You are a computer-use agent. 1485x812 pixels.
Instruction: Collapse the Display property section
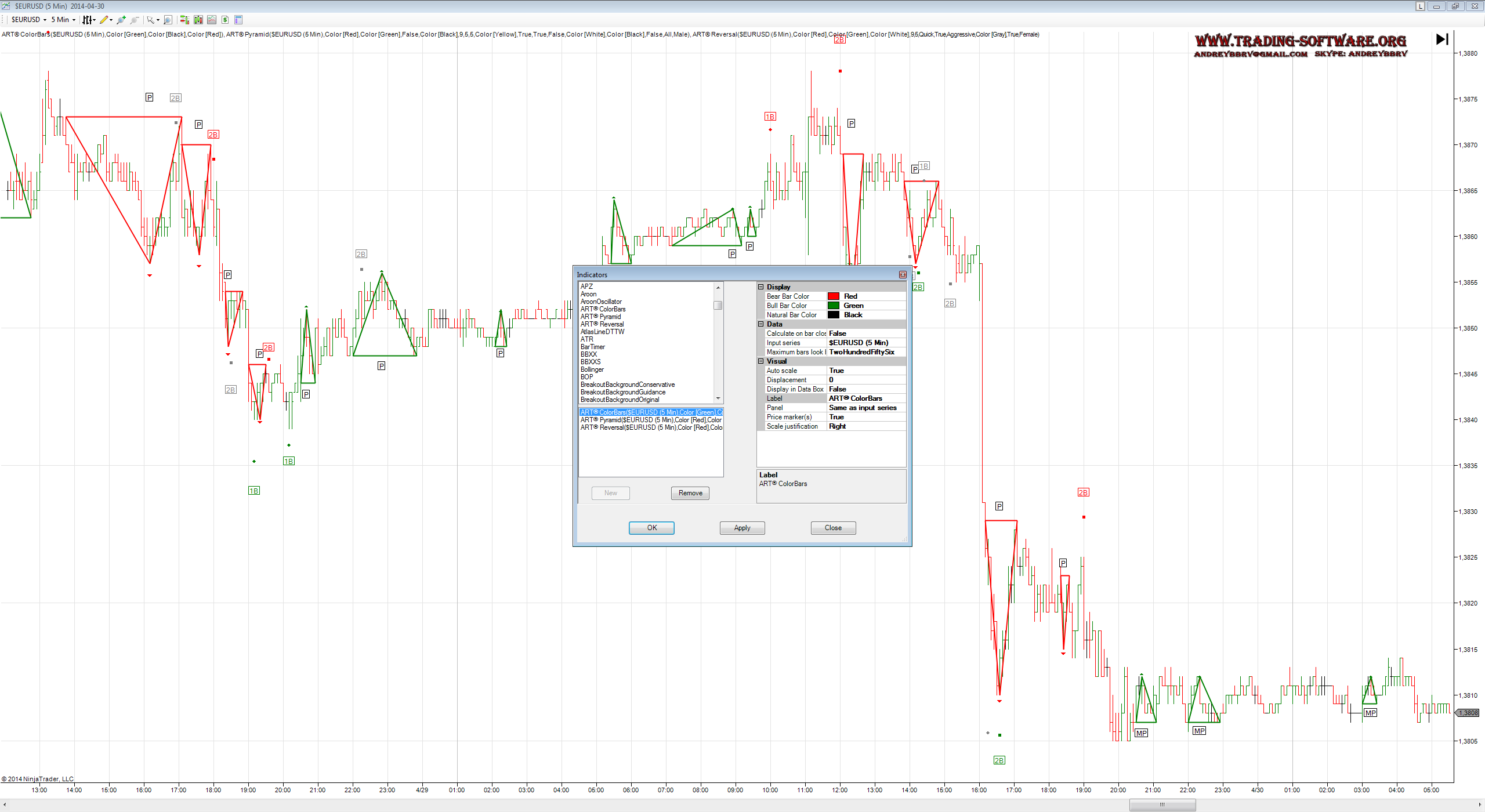760,287
